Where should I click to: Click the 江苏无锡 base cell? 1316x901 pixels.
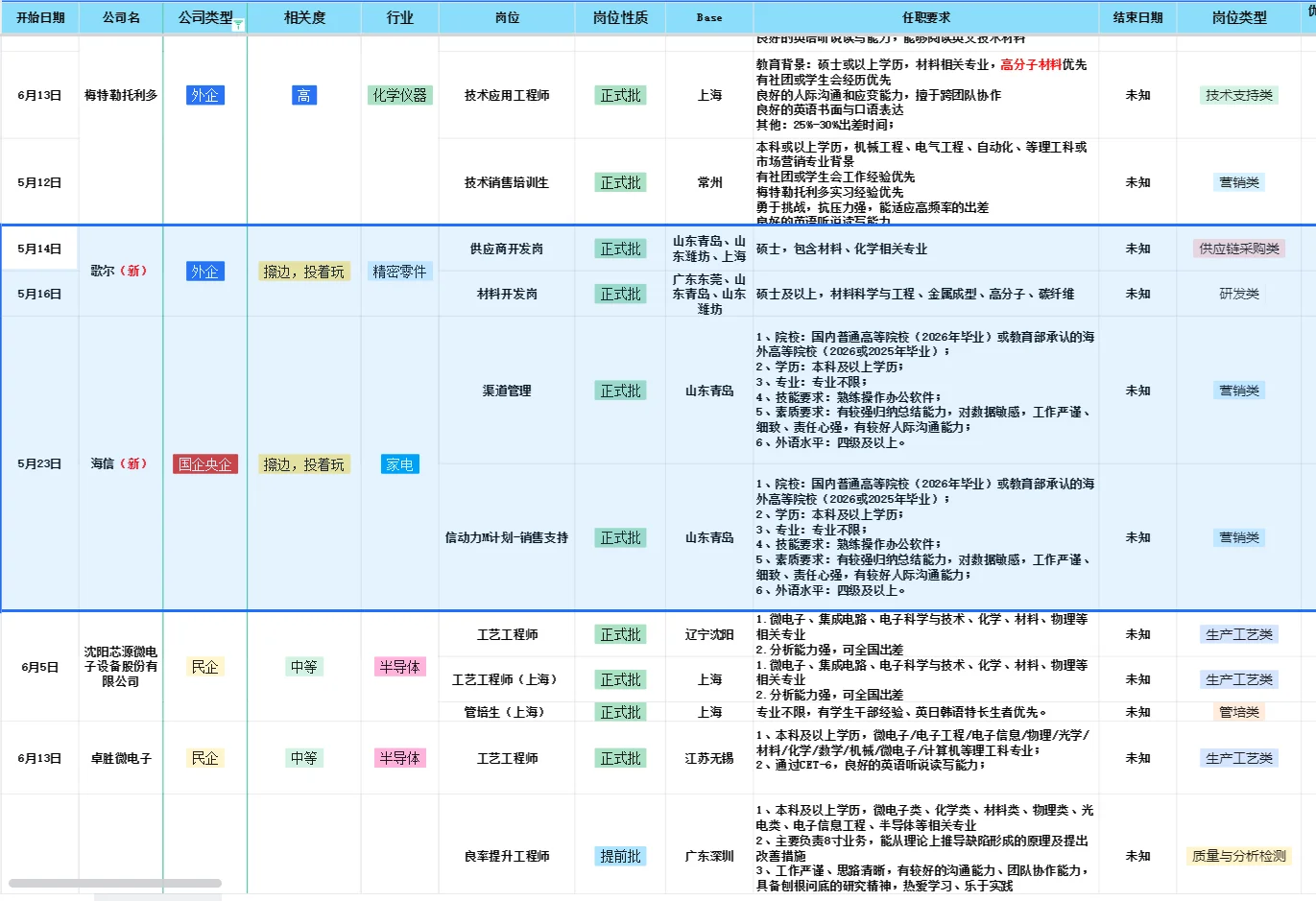709,758
